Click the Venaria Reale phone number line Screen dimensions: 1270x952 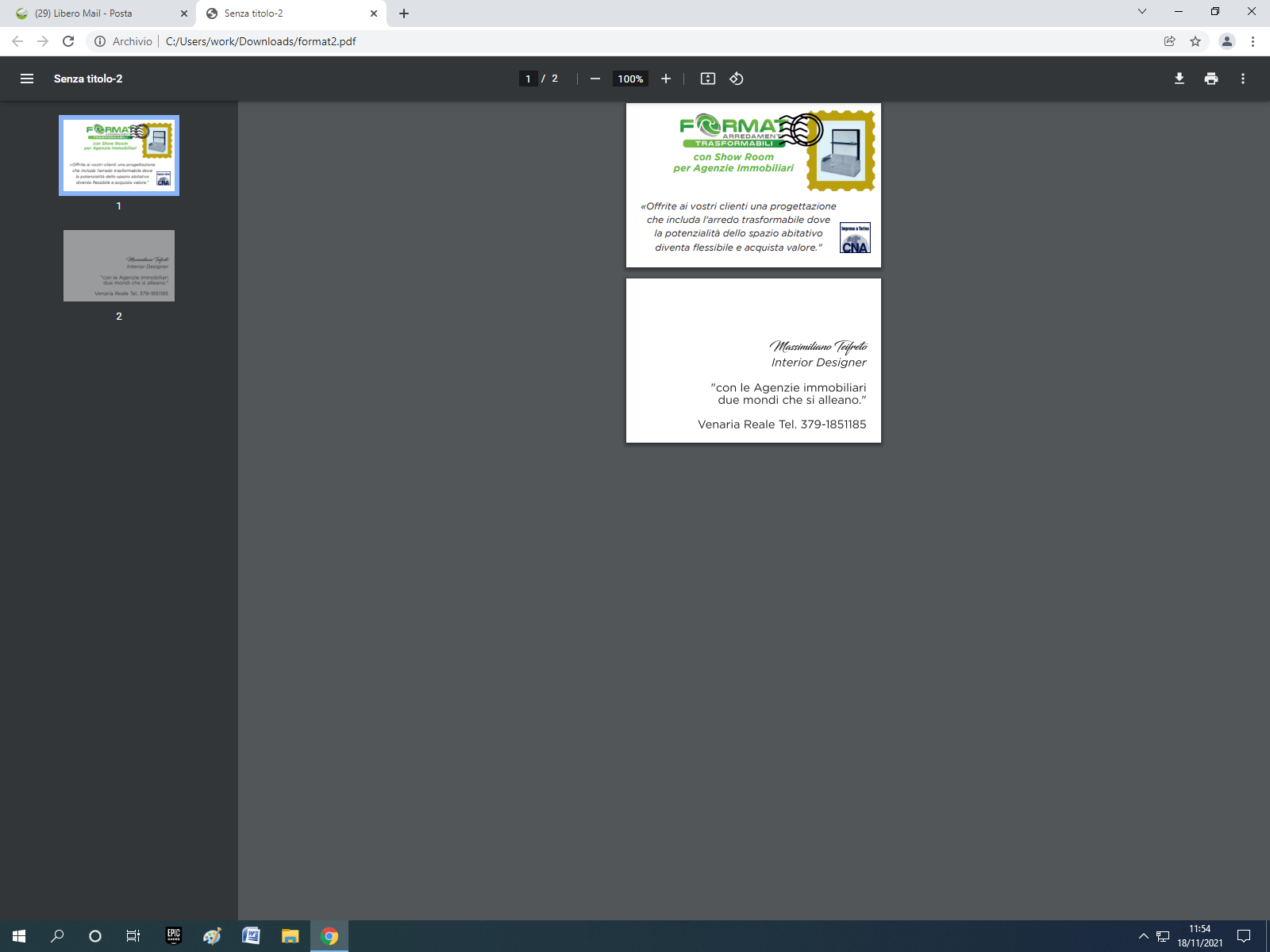click(x=782, y=424)
